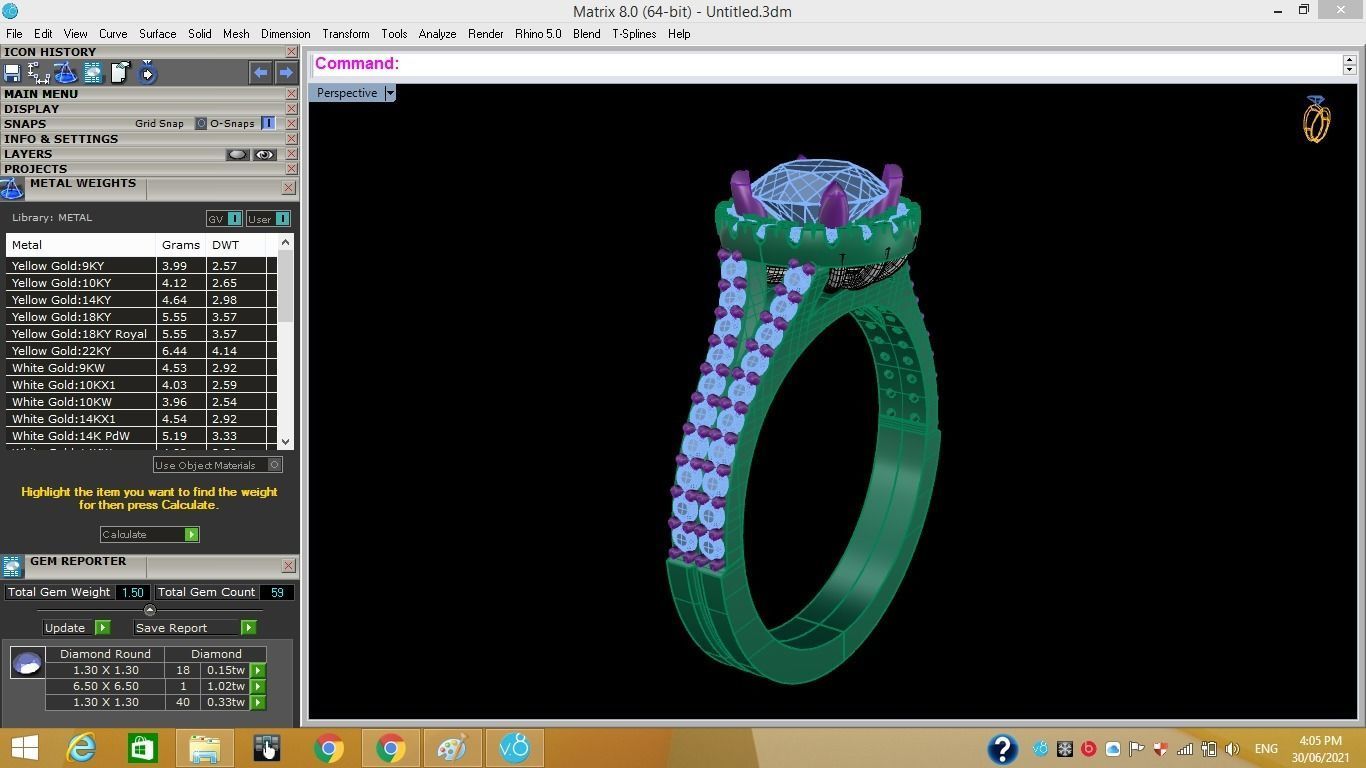
Task: Click green arrow for 1.02tw diamond row
Action: 258,686
